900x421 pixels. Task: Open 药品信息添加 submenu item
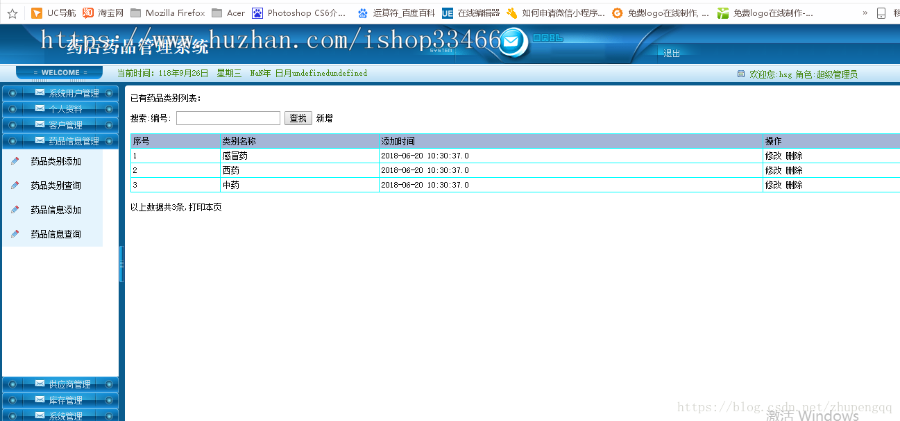pos(56,210)
